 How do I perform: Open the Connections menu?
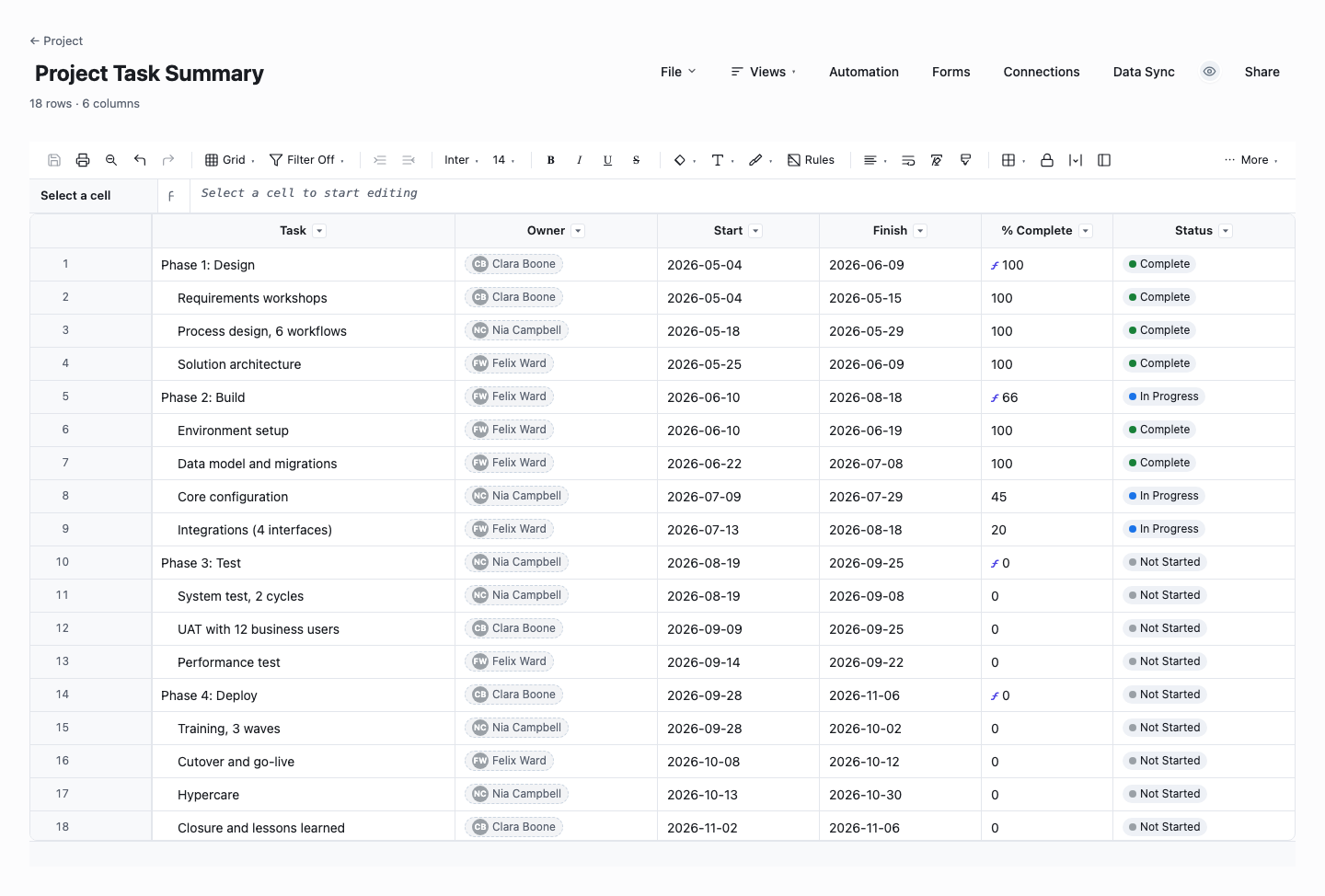pyautogui.click(x=1042, y=72)
